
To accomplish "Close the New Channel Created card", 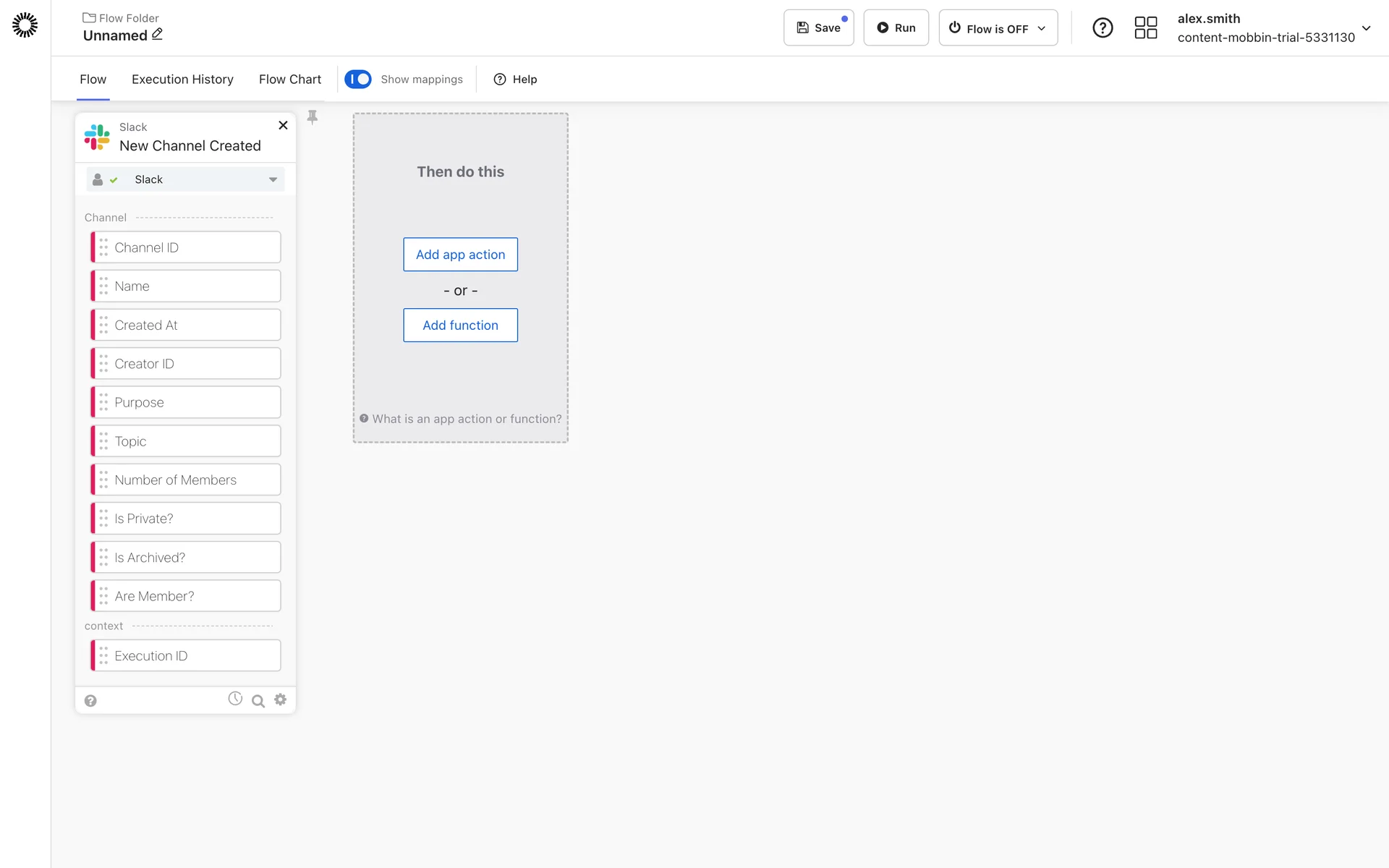I will (283, 125).
